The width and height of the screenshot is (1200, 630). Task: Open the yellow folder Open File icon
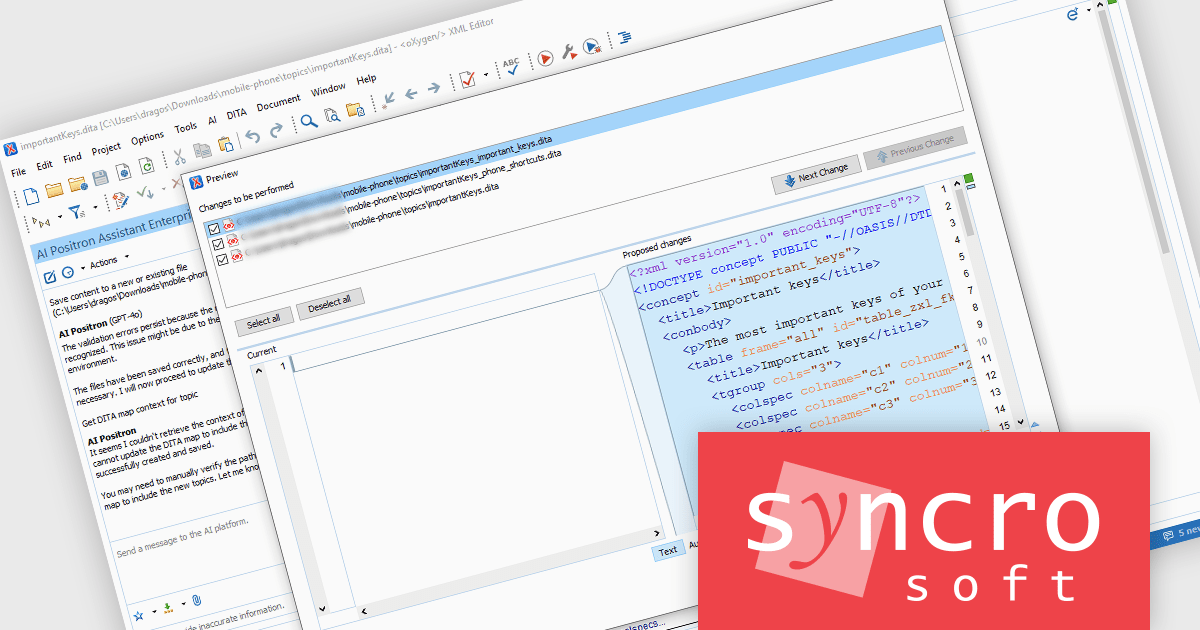coord(55,188)
